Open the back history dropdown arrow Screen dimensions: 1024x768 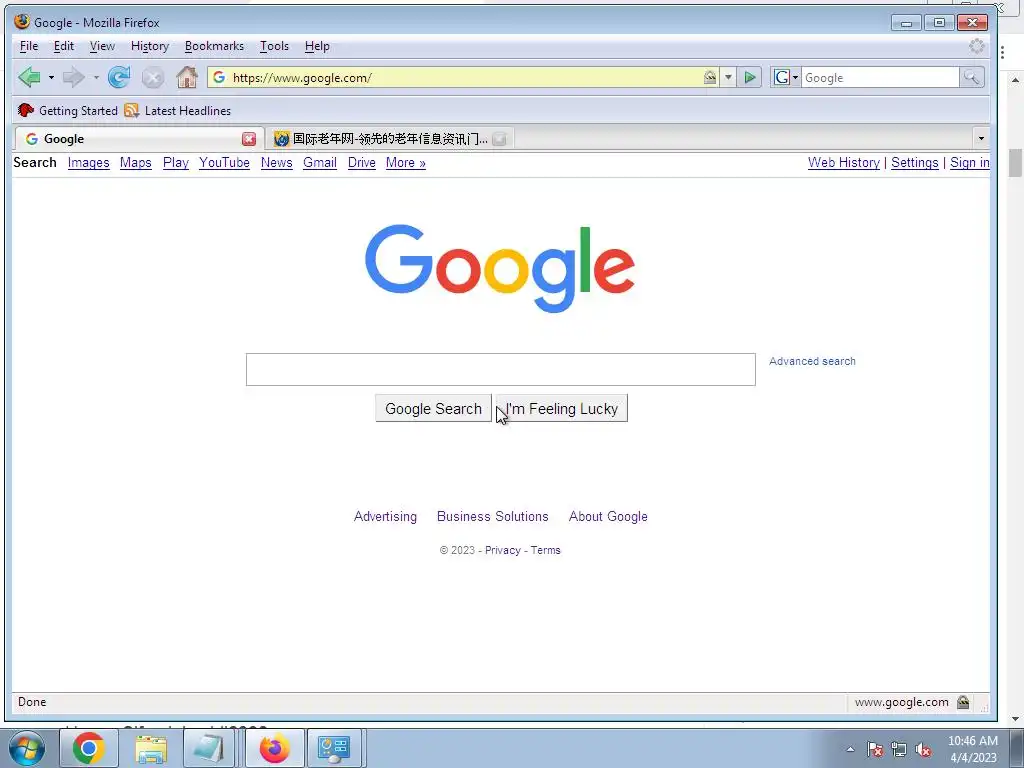(x=51, y=78)
